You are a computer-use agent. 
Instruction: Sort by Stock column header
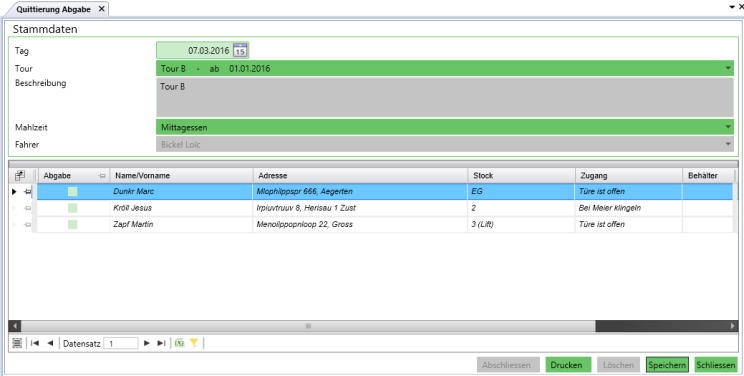click(521, 176)
